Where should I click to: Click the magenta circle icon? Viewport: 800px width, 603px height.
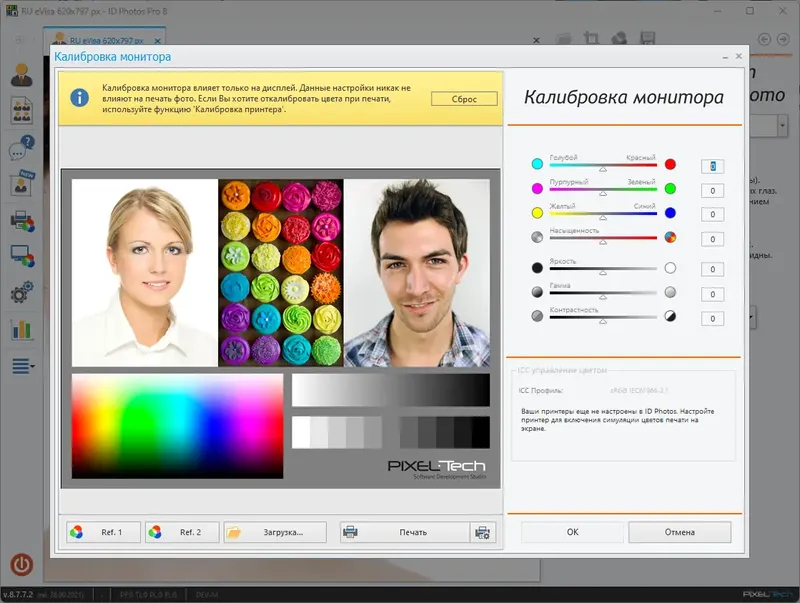pos(537,189)
